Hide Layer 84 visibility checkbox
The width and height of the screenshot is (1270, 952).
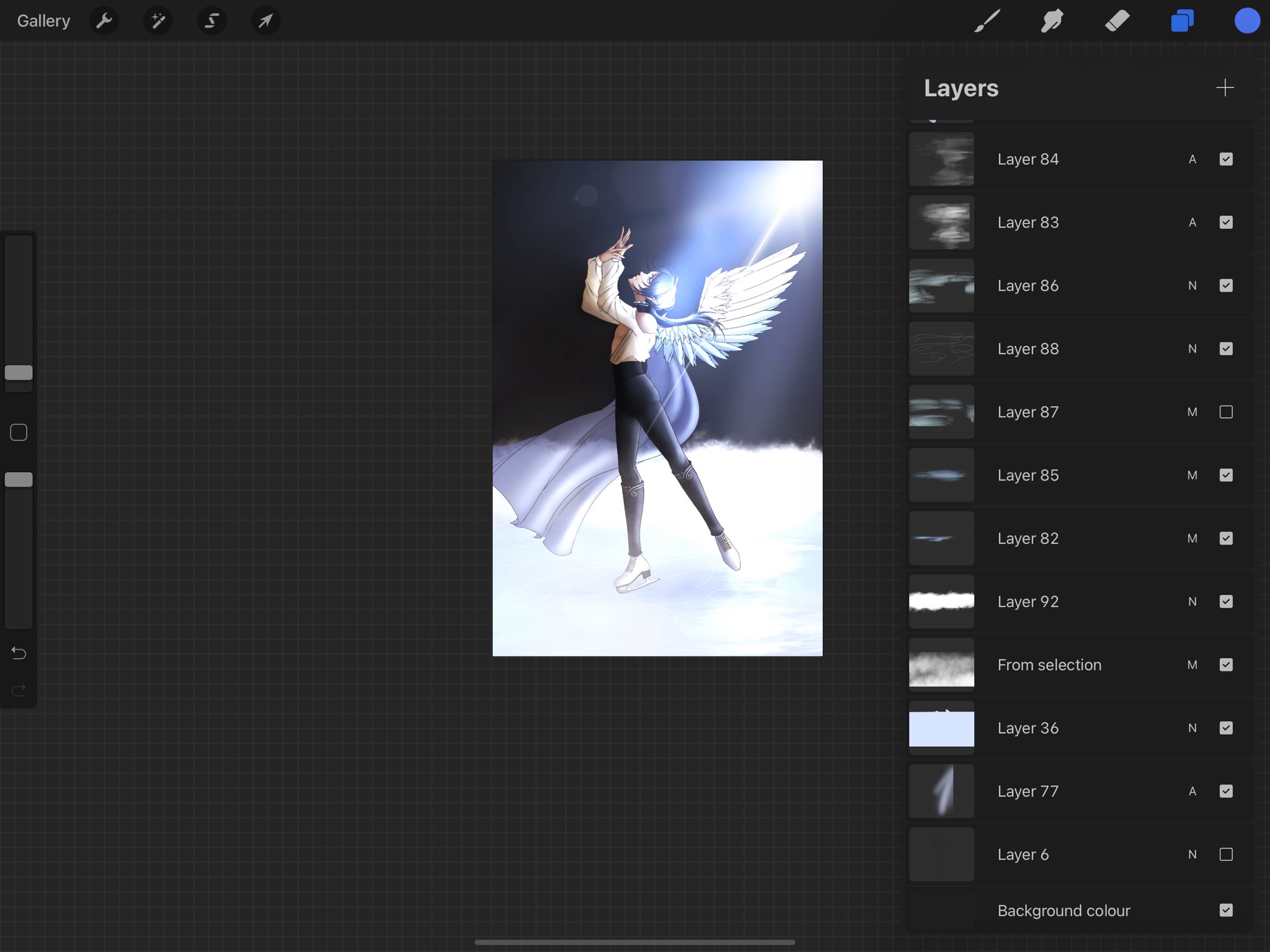coord(1226,159)
